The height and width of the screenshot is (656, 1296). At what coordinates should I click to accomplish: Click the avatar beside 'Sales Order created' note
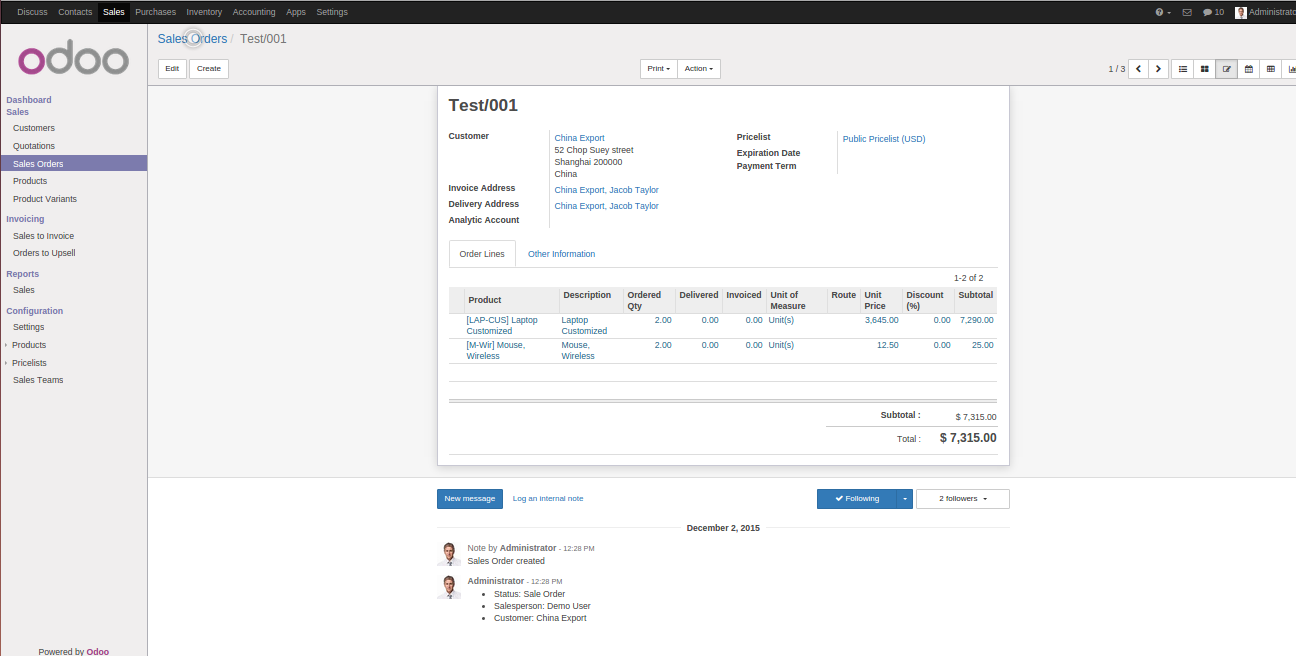(x=449, y=554)
